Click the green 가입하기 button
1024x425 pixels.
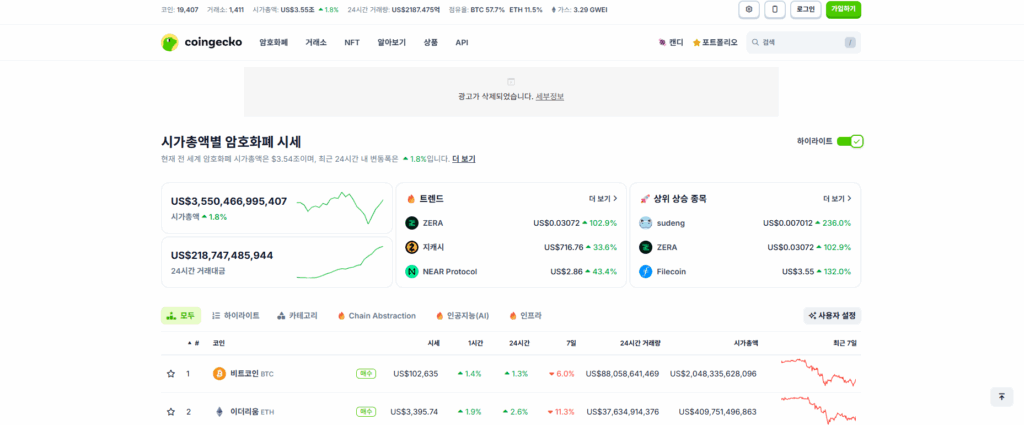(844, 9)
